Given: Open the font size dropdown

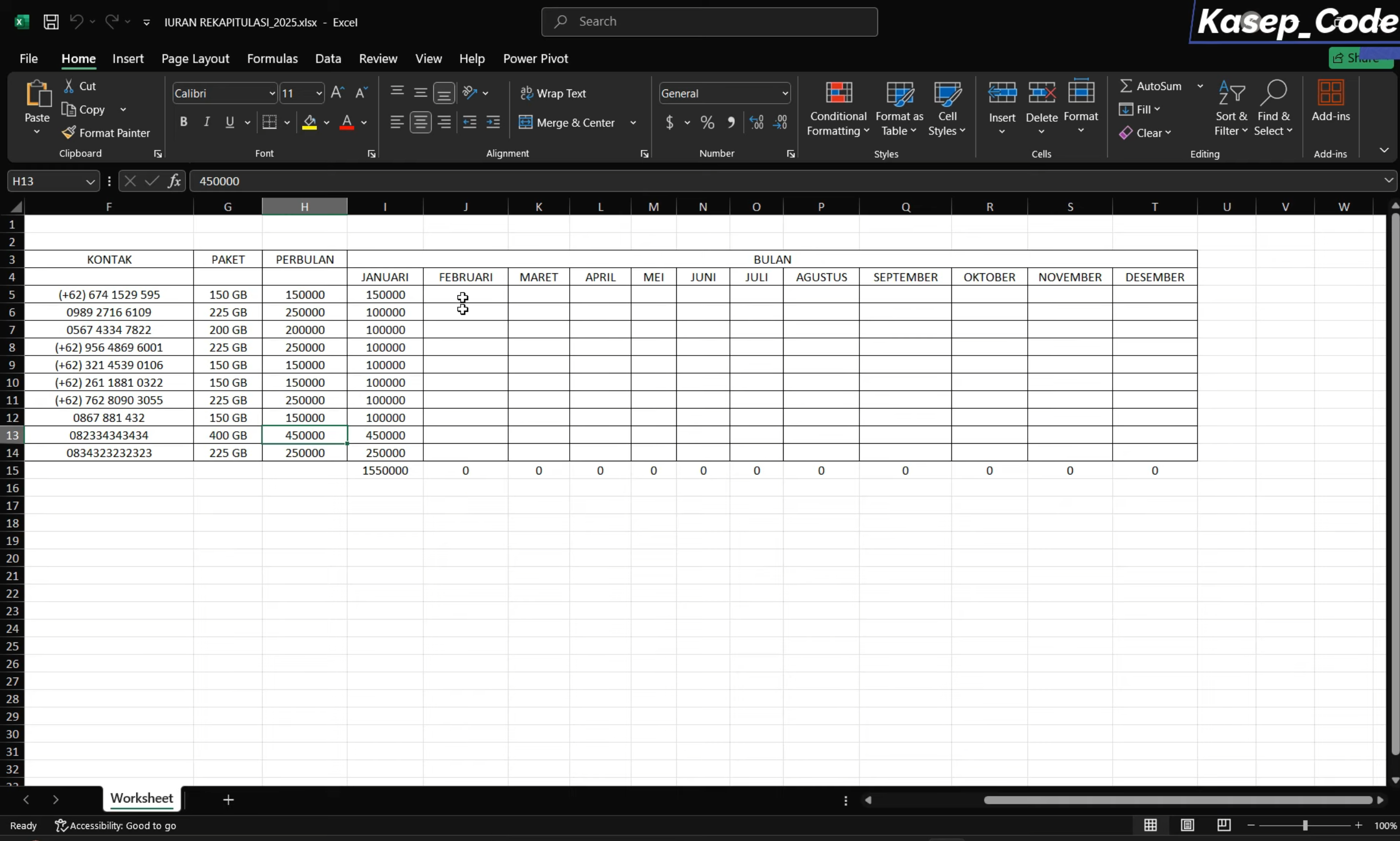Looking at the screenshot, I should pos(319,93).
